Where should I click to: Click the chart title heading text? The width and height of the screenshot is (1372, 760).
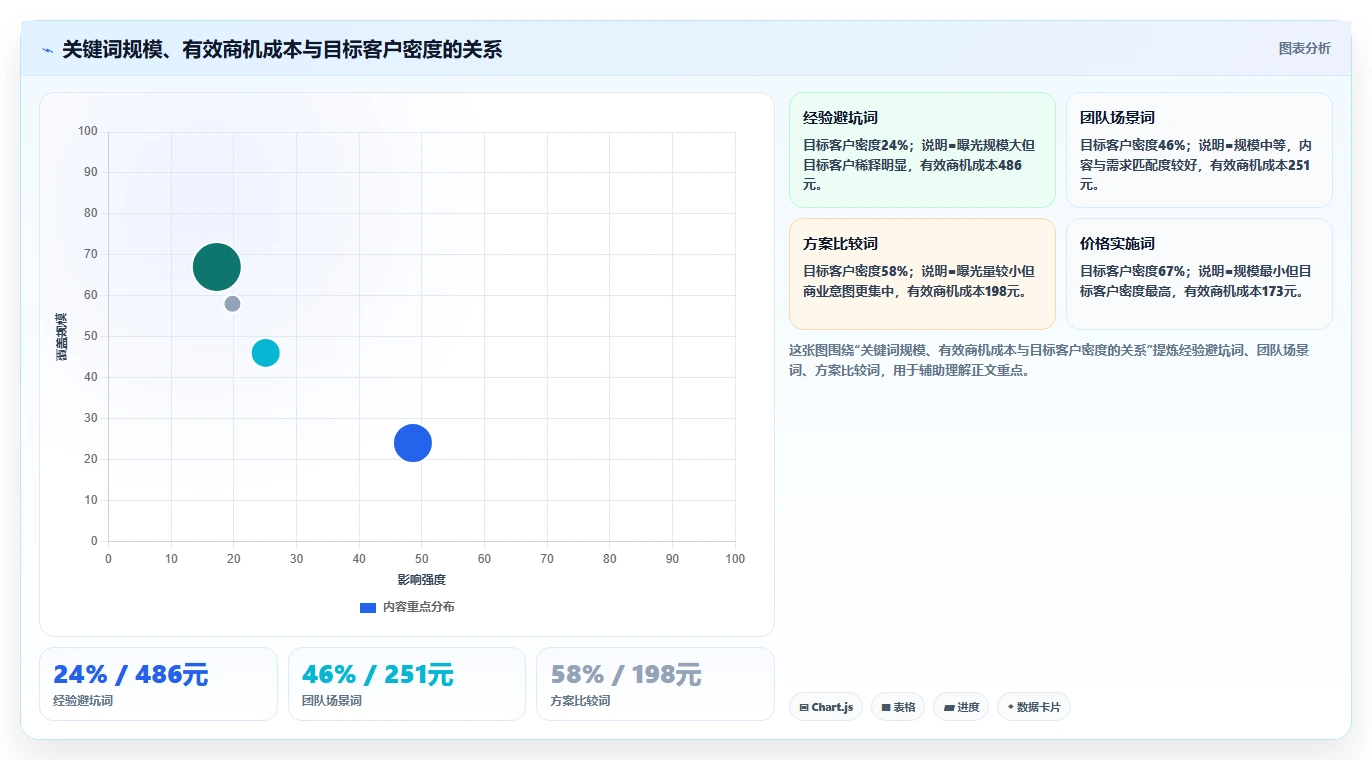(x=282, y=49)
